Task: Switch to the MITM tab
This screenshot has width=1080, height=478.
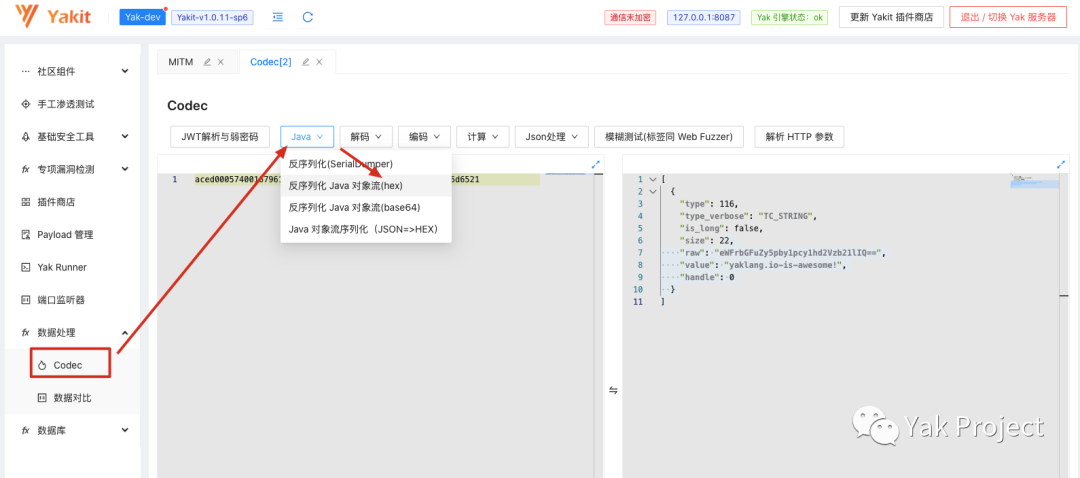Action: [x=181, y=62]
